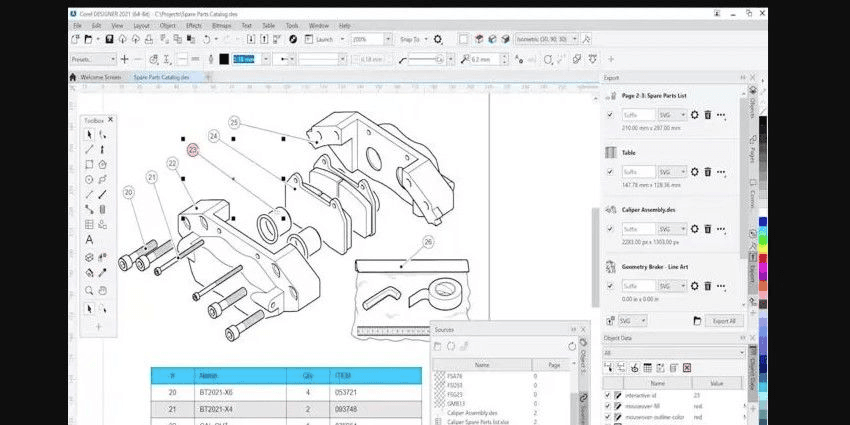Uncheck Page 2-3: Spare Parts List export checkbox

pyautogui.click(x=610, y=115)
